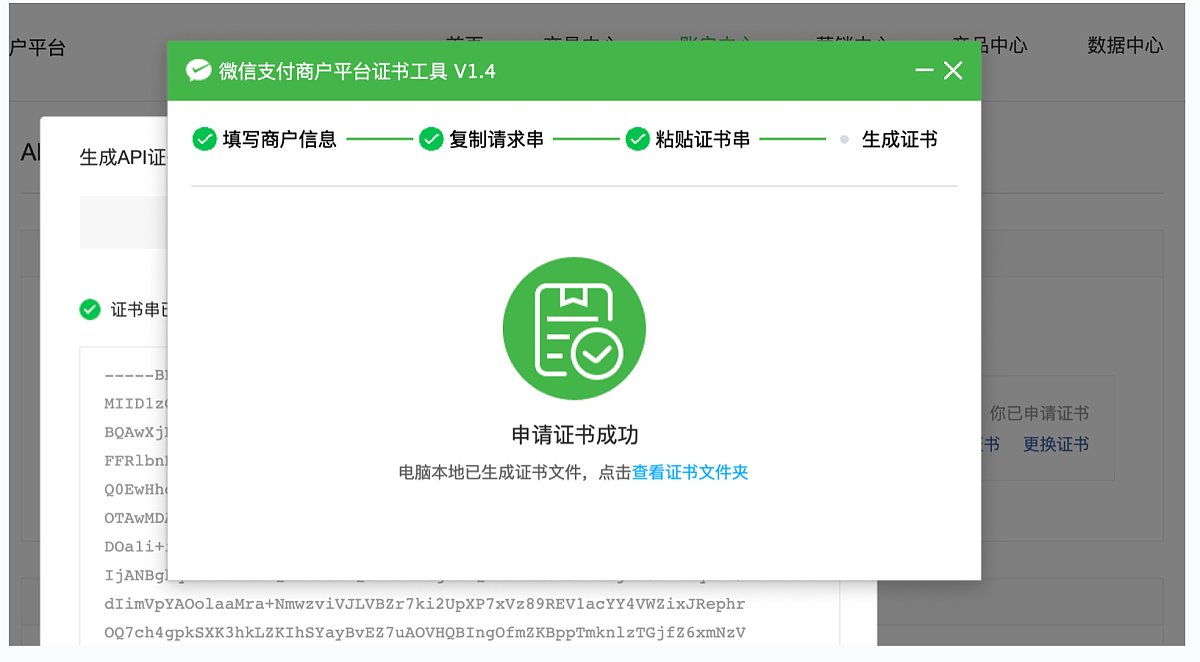Open the 查看证书文件夹 link
Screen dimensions: 1200x662
click(690, 472)
